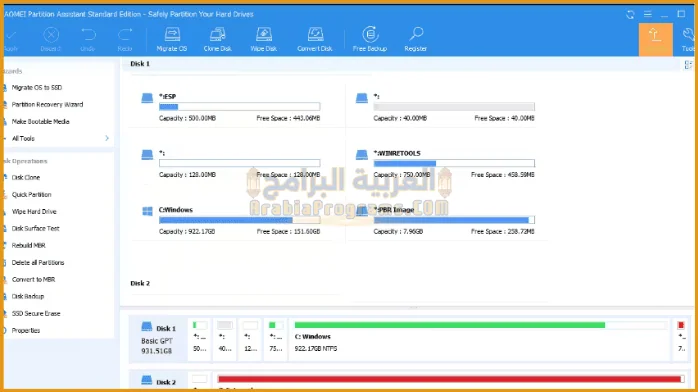Open the Register key icon
The height and width of the screenshot is (392, 698).
pyautogui.click(x=416, y=39)
